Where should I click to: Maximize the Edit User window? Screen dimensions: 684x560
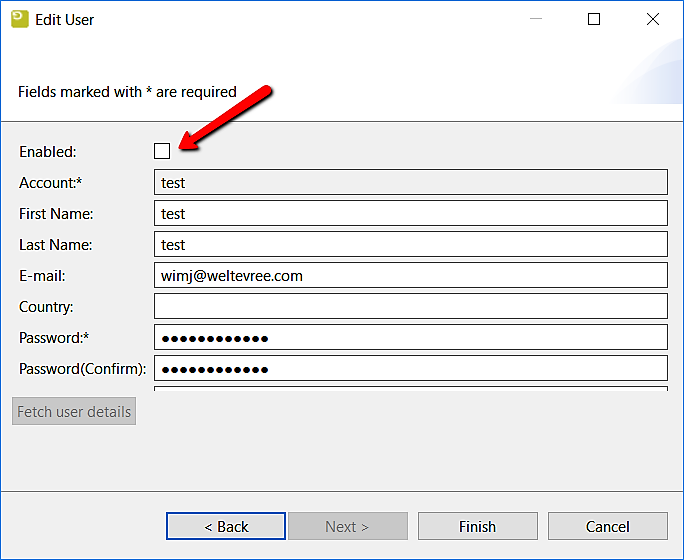[594, 19]
